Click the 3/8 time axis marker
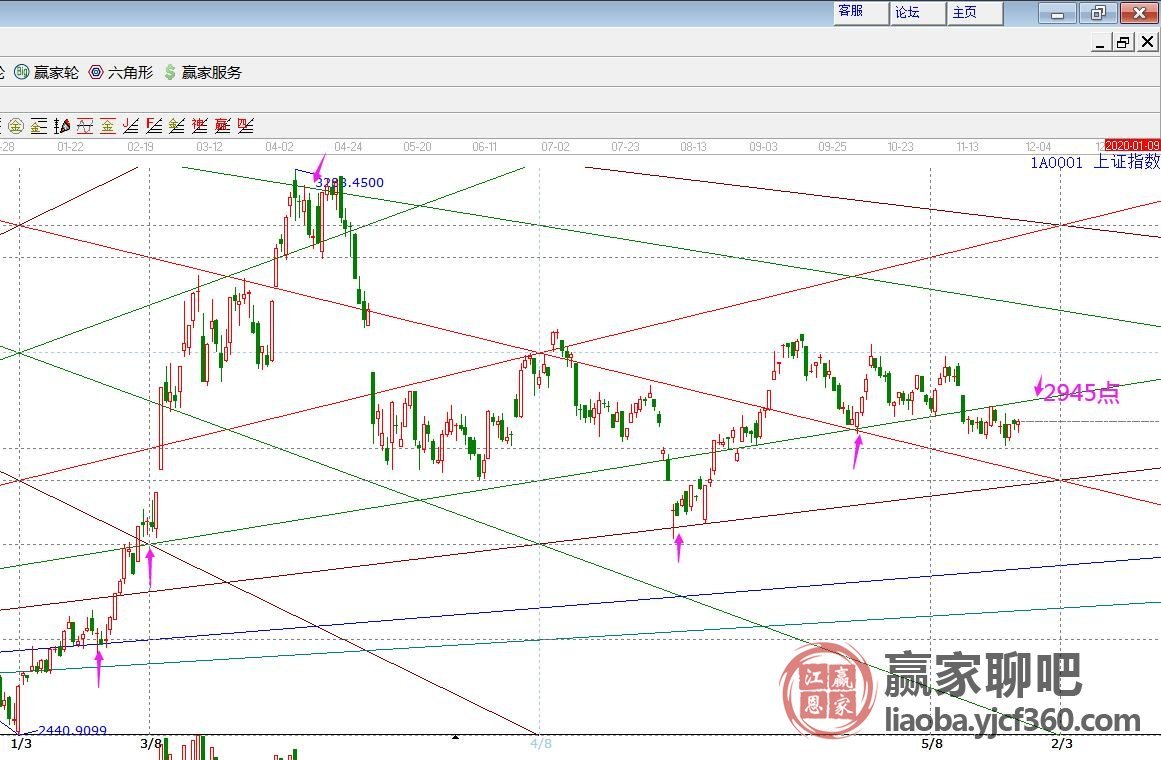The height and width of the screenshot is (760, 1161). coord(151,743)
